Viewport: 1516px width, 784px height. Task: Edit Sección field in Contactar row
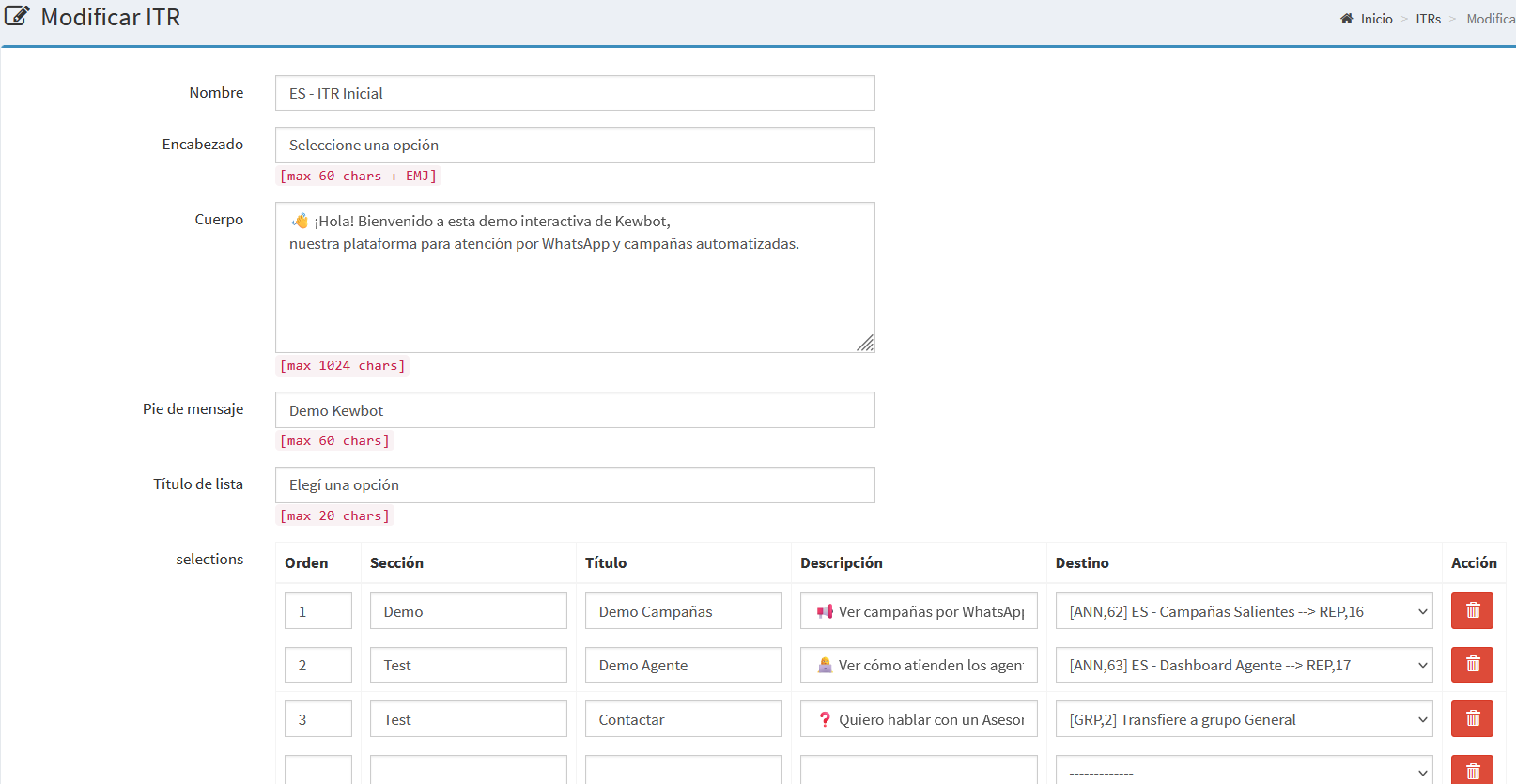[x=469, y=719]
